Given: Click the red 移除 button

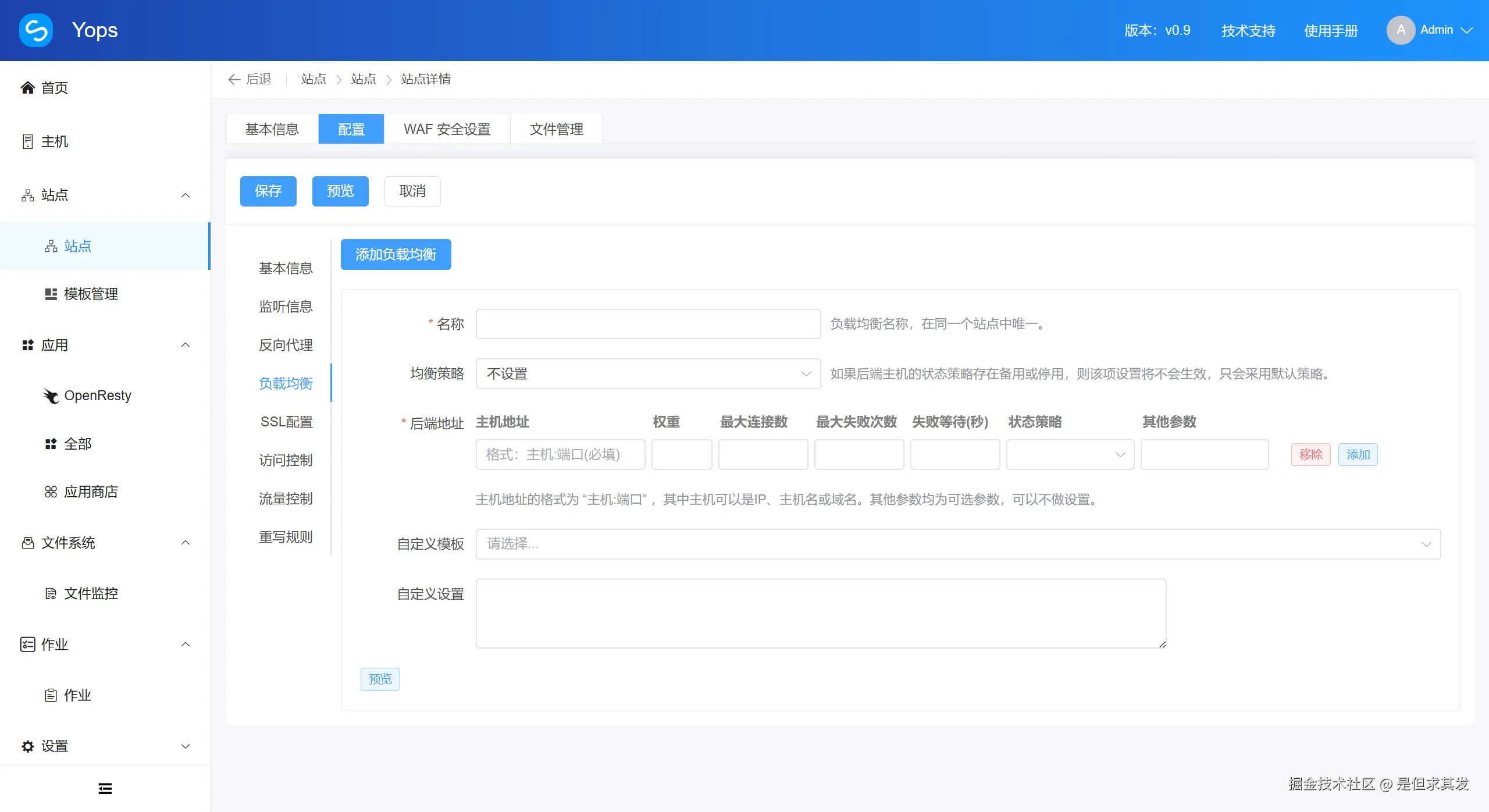Looking at the screenshot, I should point(1310,454).
